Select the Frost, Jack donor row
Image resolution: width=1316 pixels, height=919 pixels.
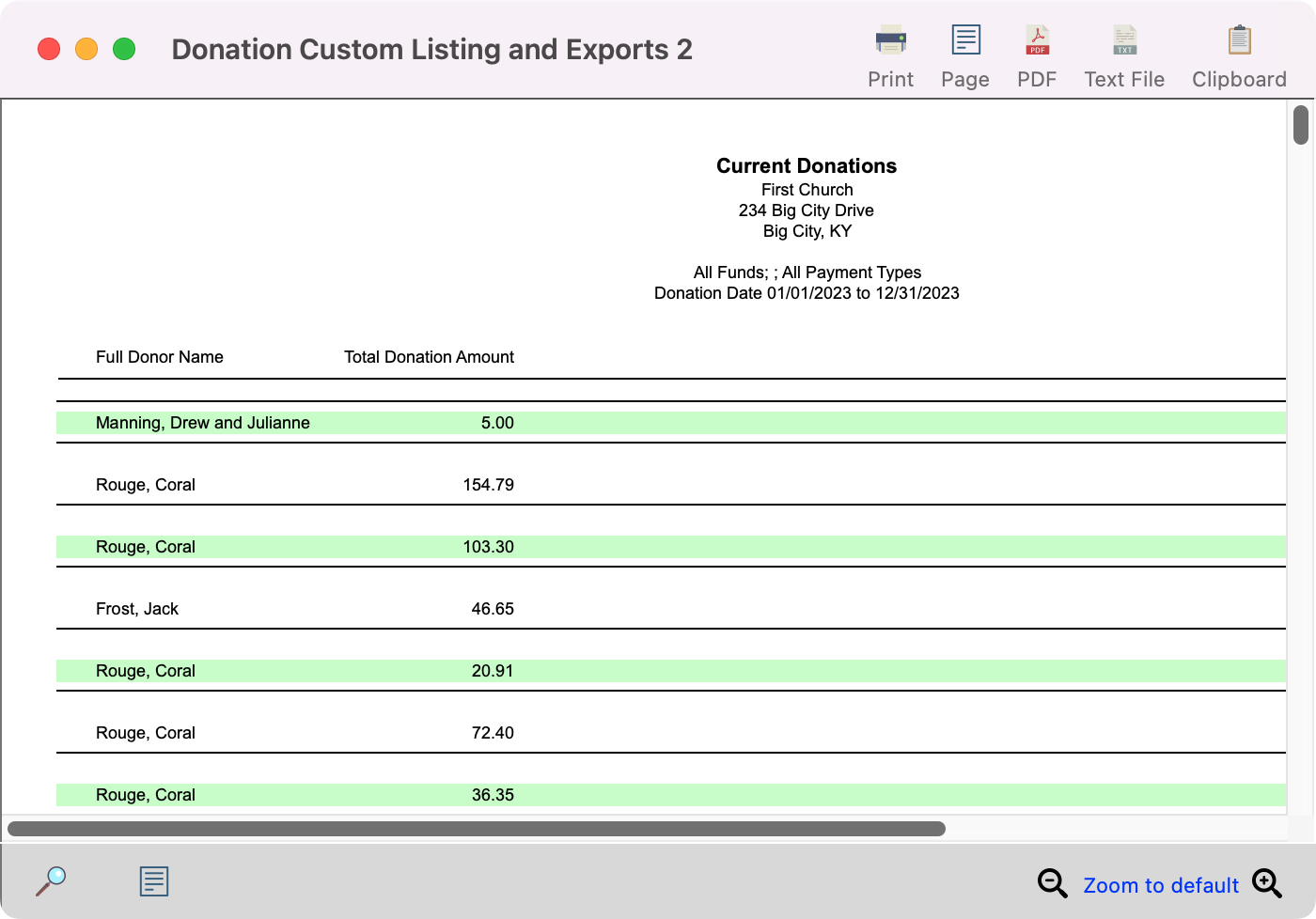click(137, 609)
